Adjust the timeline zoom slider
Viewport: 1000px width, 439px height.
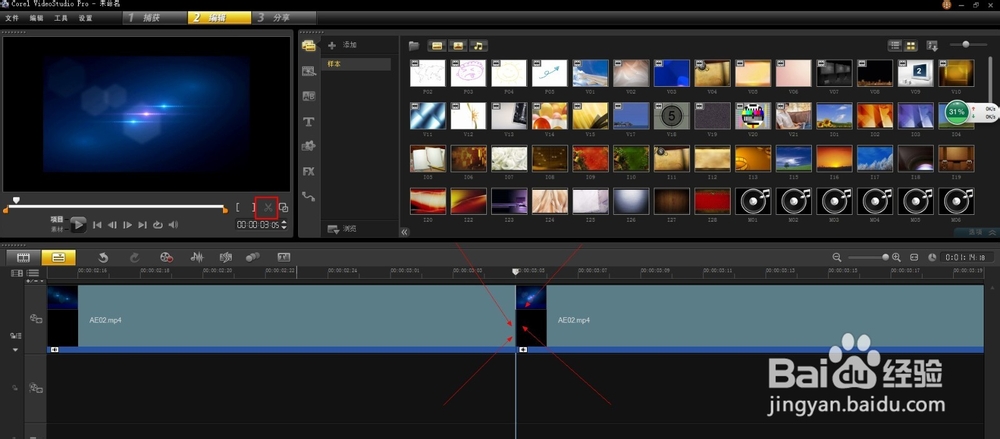click(x=885, y=257)
